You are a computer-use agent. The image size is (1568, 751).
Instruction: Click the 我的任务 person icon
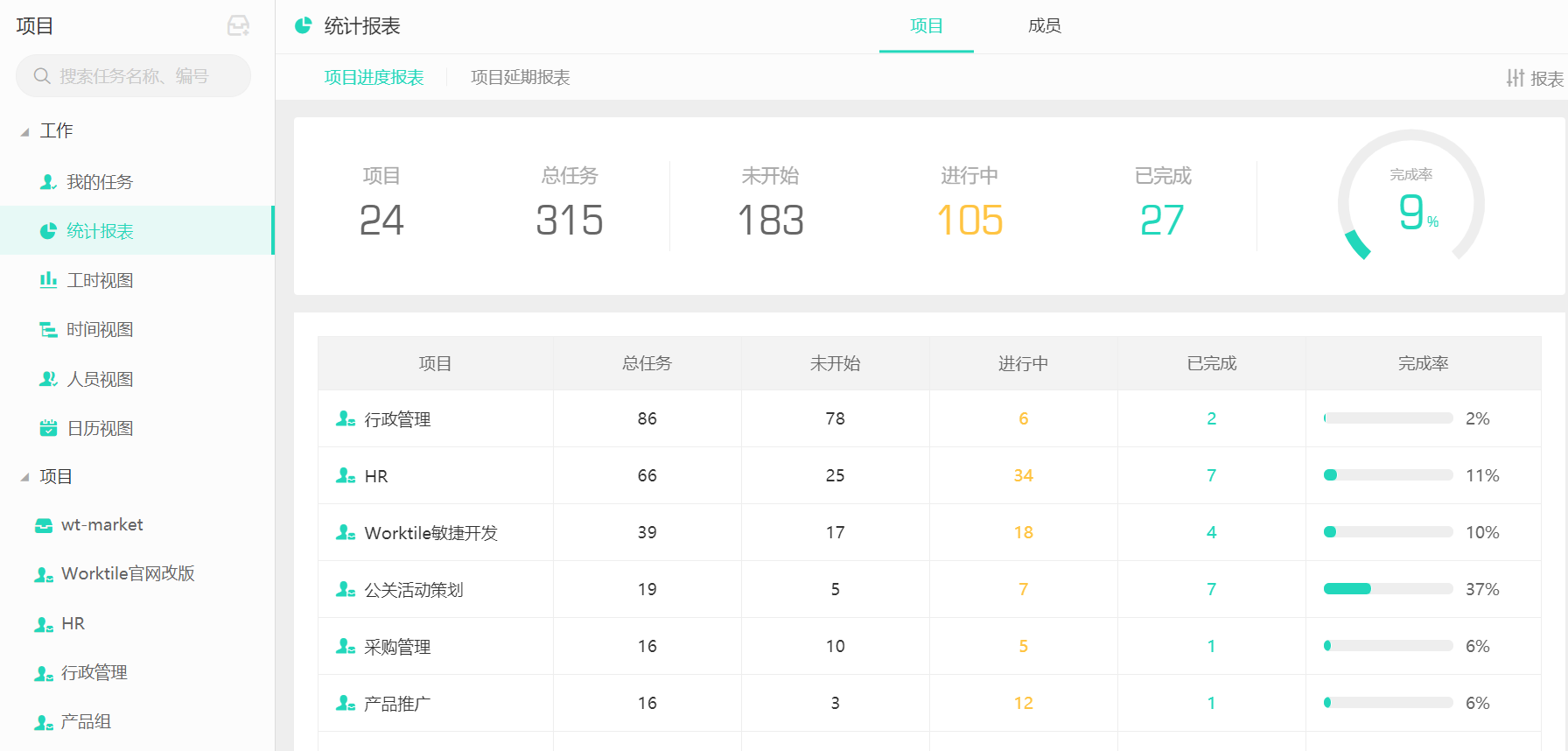click(48, 182)
